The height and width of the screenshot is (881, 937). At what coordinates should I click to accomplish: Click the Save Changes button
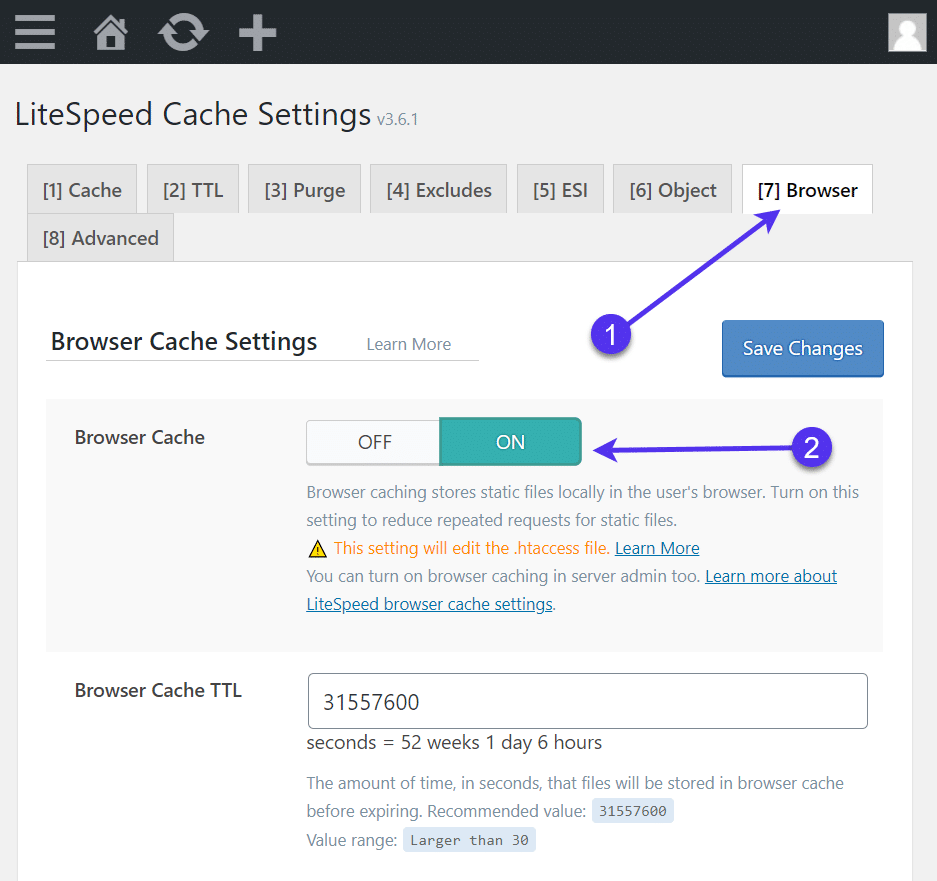tap(802, 348)
